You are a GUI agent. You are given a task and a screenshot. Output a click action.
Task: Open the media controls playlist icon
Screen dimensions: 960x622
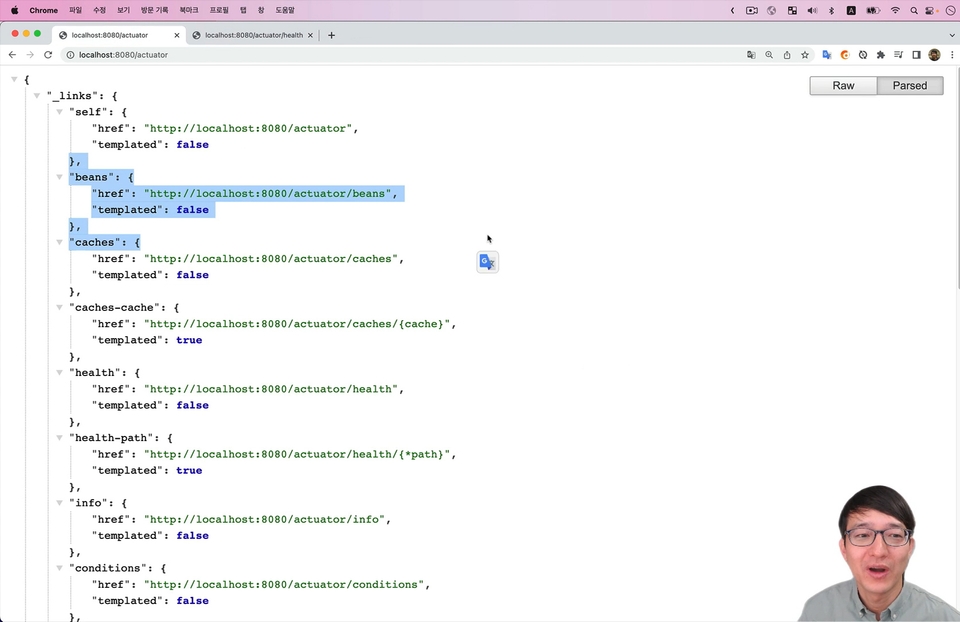(x=898, y=54)
